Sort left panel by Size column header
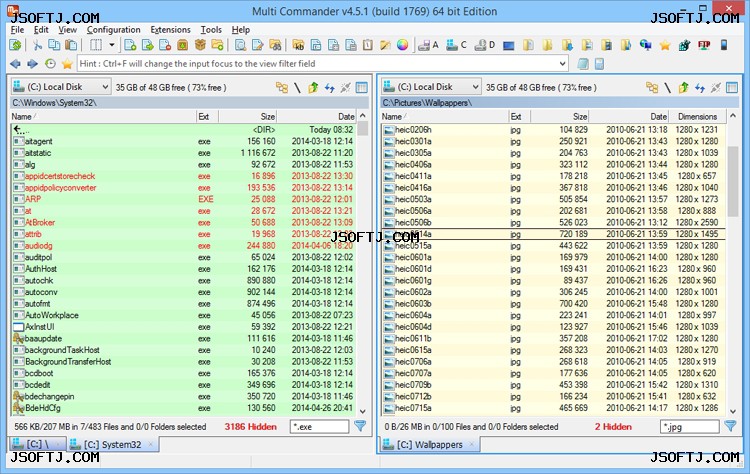 tap(247, 116)
